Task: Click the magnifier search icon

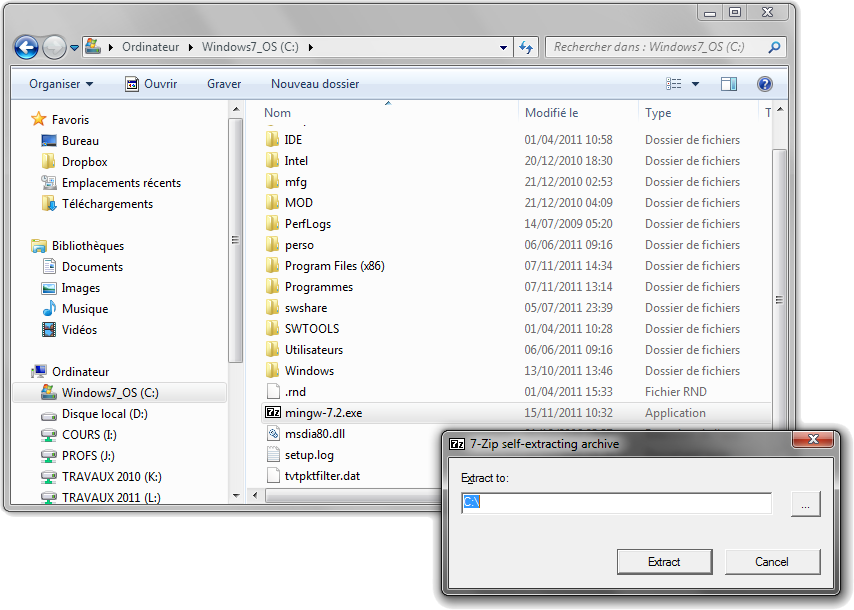Action: (x=774, y=47)
